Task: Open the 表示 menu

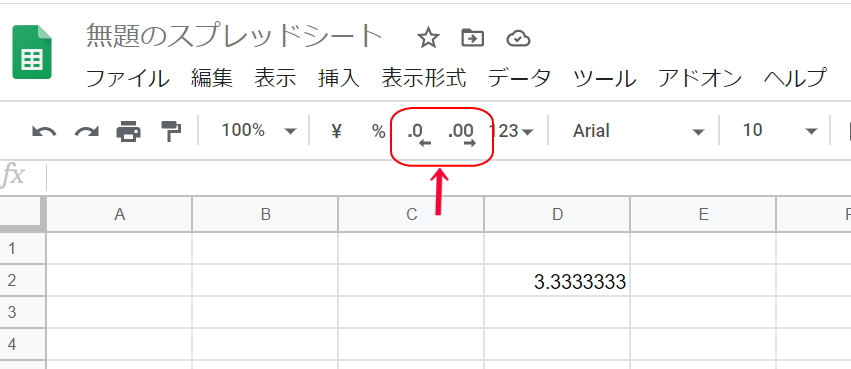Action: tap(275, 79)
